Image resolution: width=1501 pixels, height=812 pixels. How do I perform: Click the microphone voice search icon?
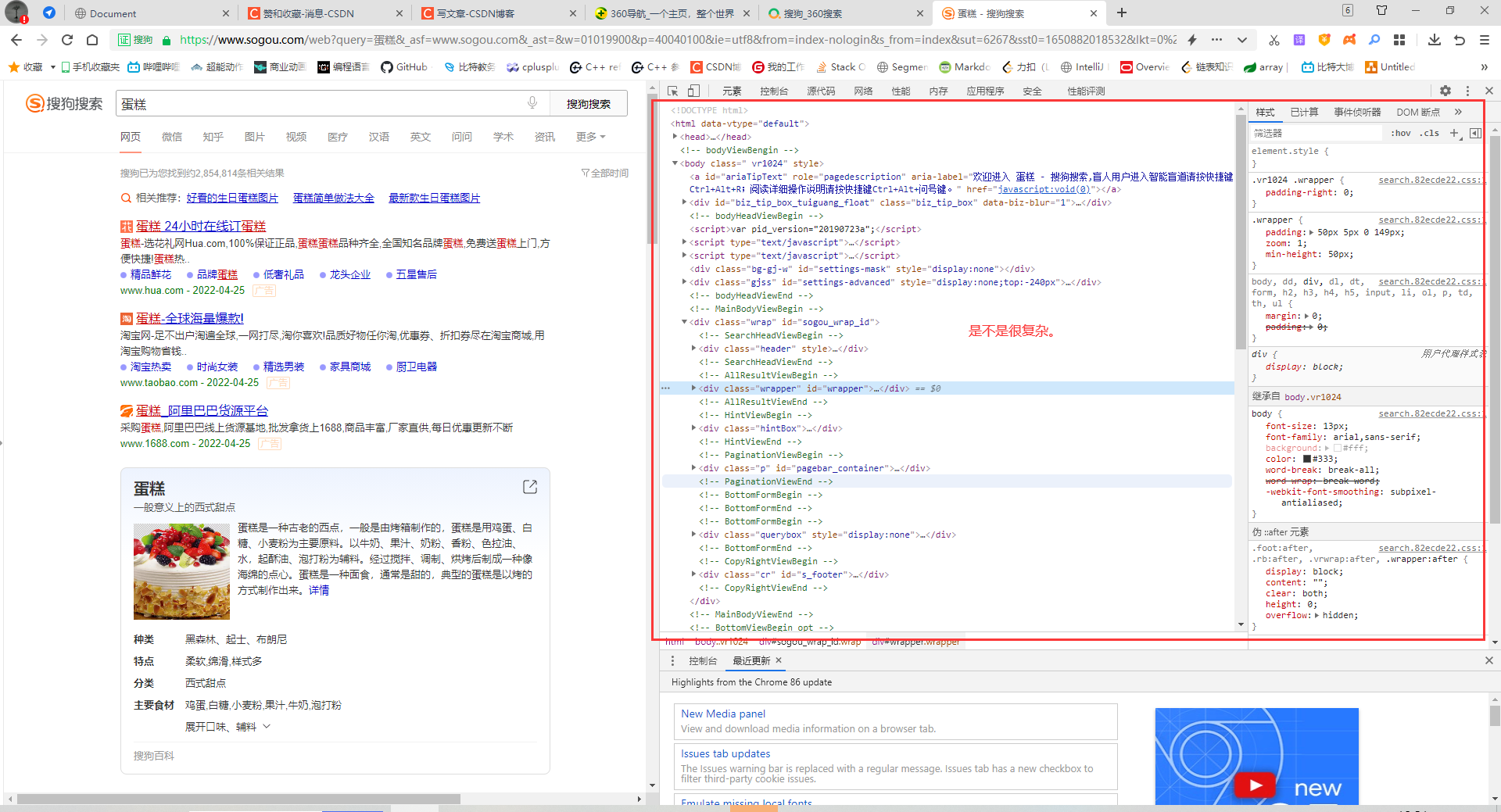click(532, 103)
